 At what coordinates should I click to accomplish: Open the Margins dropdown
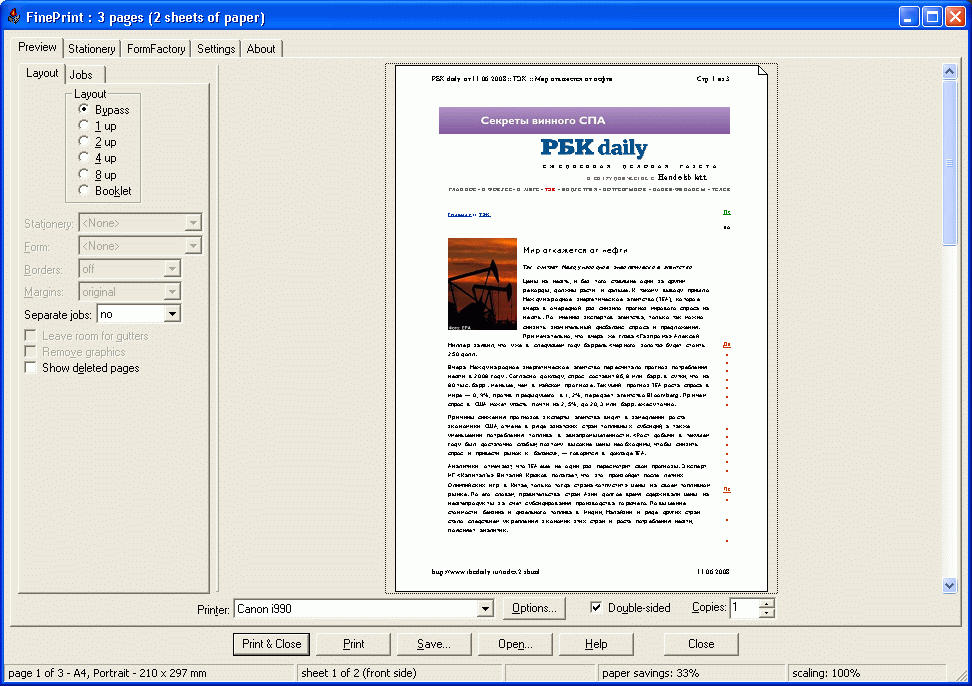pos(173,290)
